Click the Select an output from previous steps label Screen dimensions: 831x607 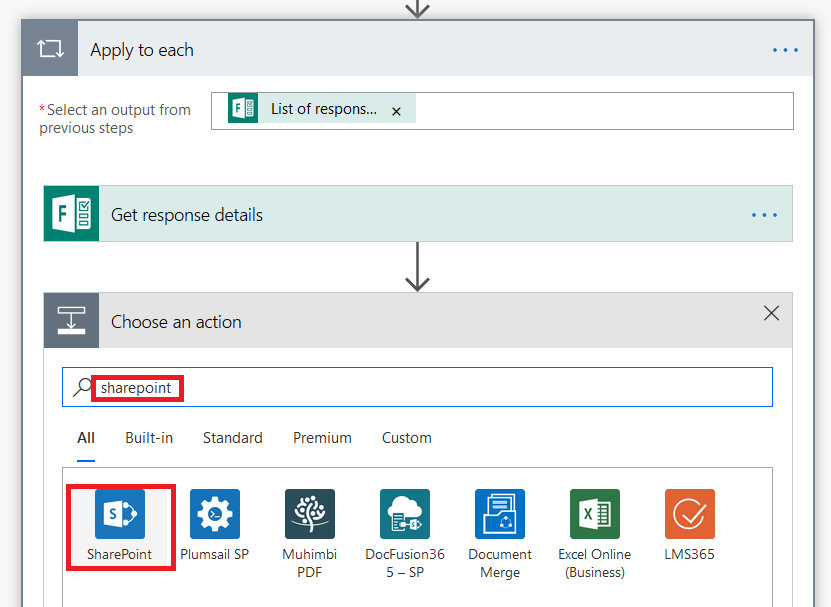click(x=115, y=119)
